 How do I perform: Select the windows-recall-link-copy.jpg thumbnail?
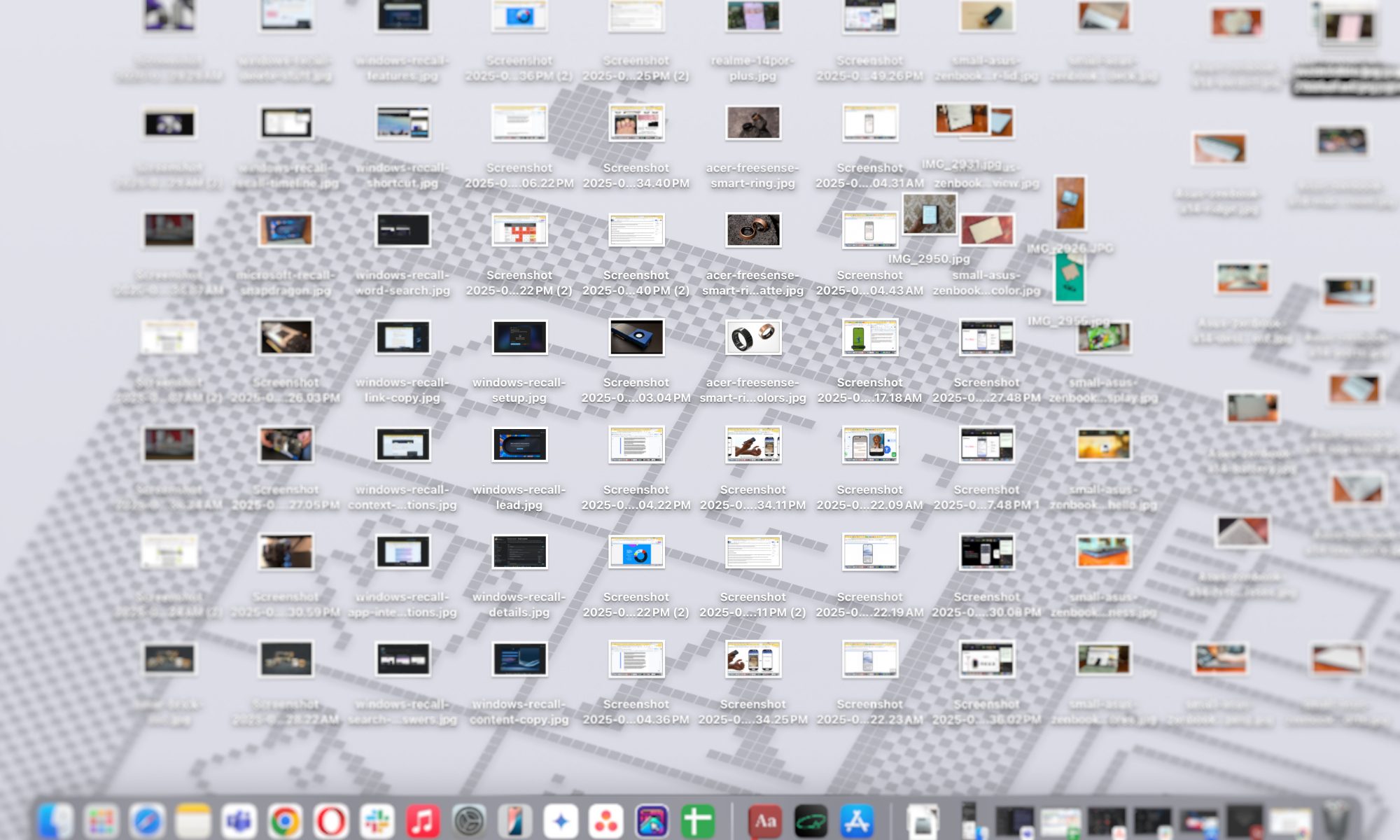pos(402,337)
